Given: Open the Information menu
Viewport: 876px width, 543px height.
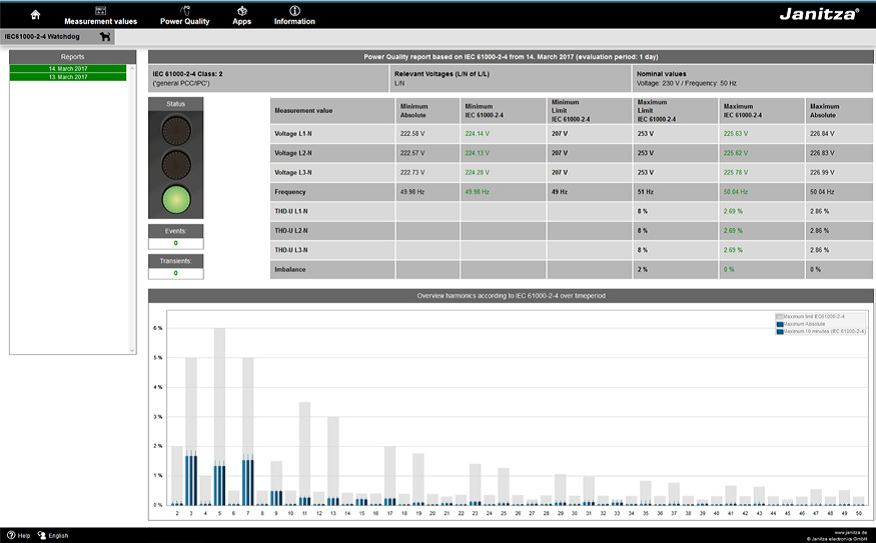Looking at the screenshot, I should (x=294, y=16).
